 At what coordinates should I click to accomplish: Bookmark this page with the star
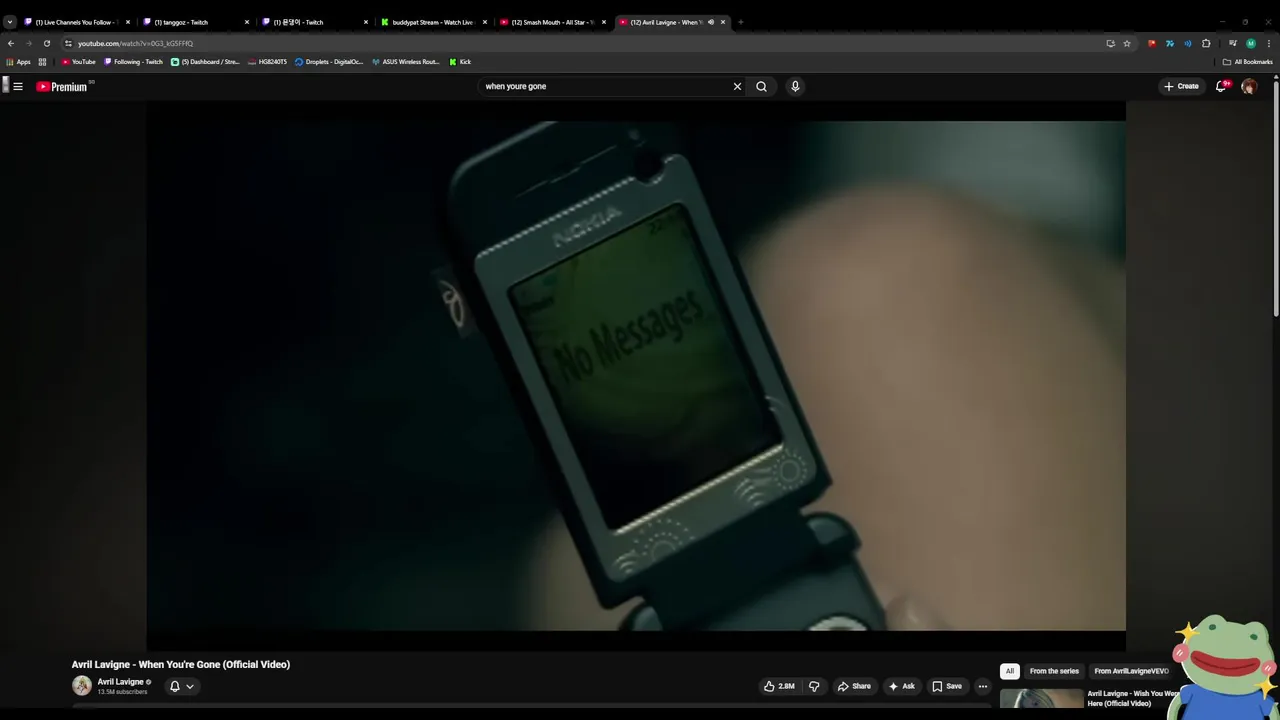pos(1127,43)
